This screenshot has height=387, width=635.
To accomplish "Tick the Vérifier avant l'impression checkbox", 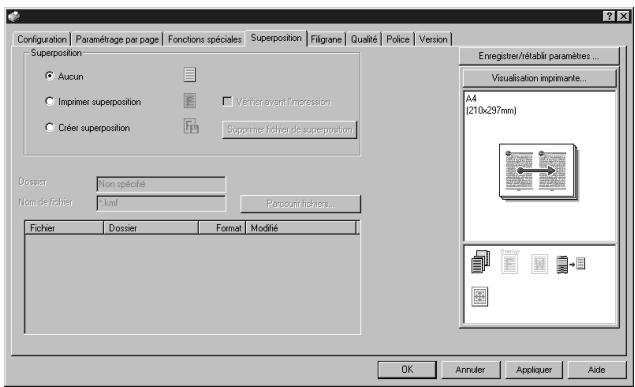I will [228, 101].
